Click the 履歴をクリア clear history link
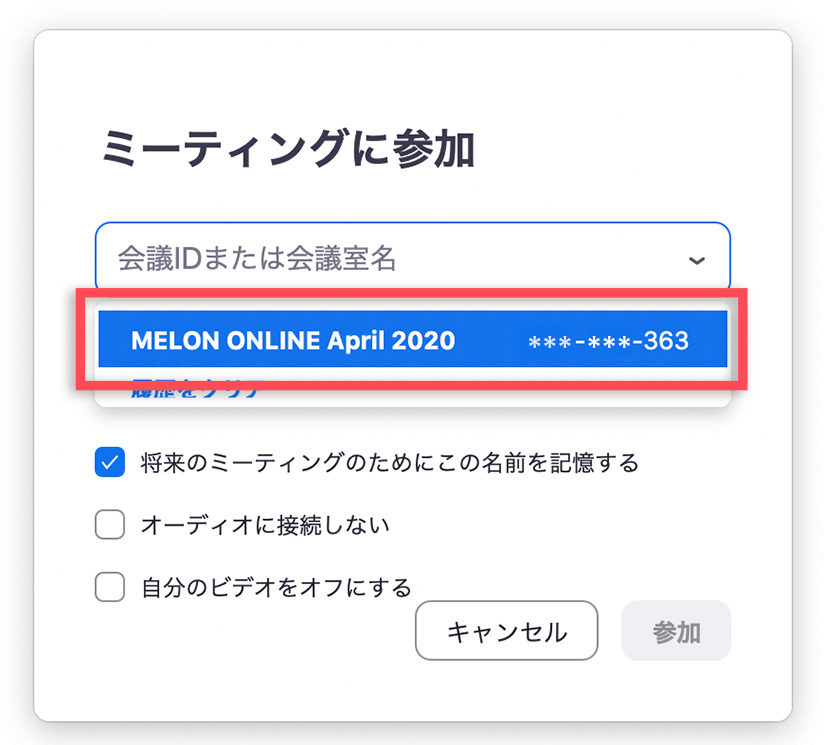This screenshot has width=824, height=745. tap(196, 391)
